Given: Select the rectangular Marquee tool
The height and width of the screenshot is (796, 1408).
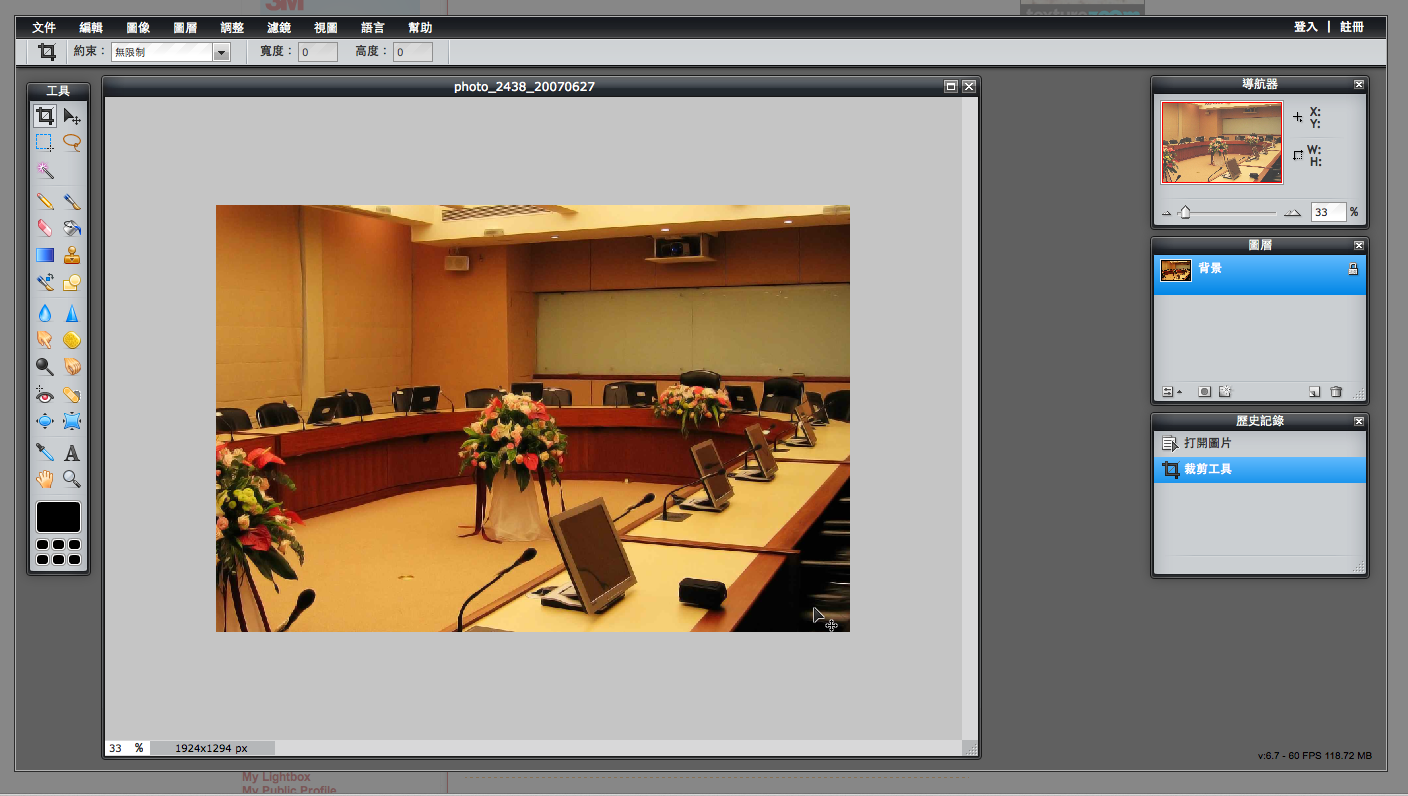Looking at the screenshot, I should tap(45, 143).
